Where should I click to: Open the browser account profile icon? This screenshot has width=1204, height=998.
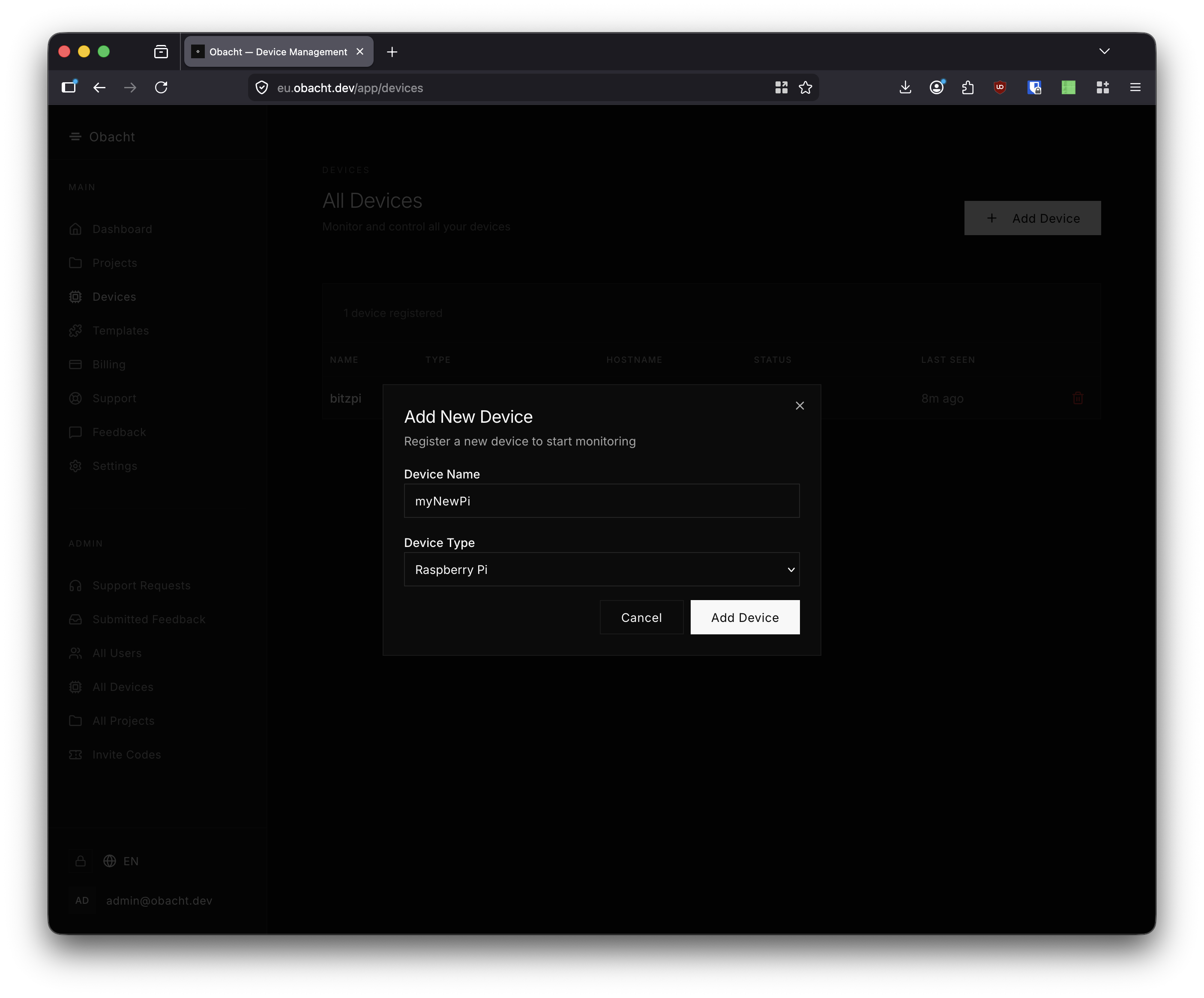pyautogui.click(x=936, y=87)
